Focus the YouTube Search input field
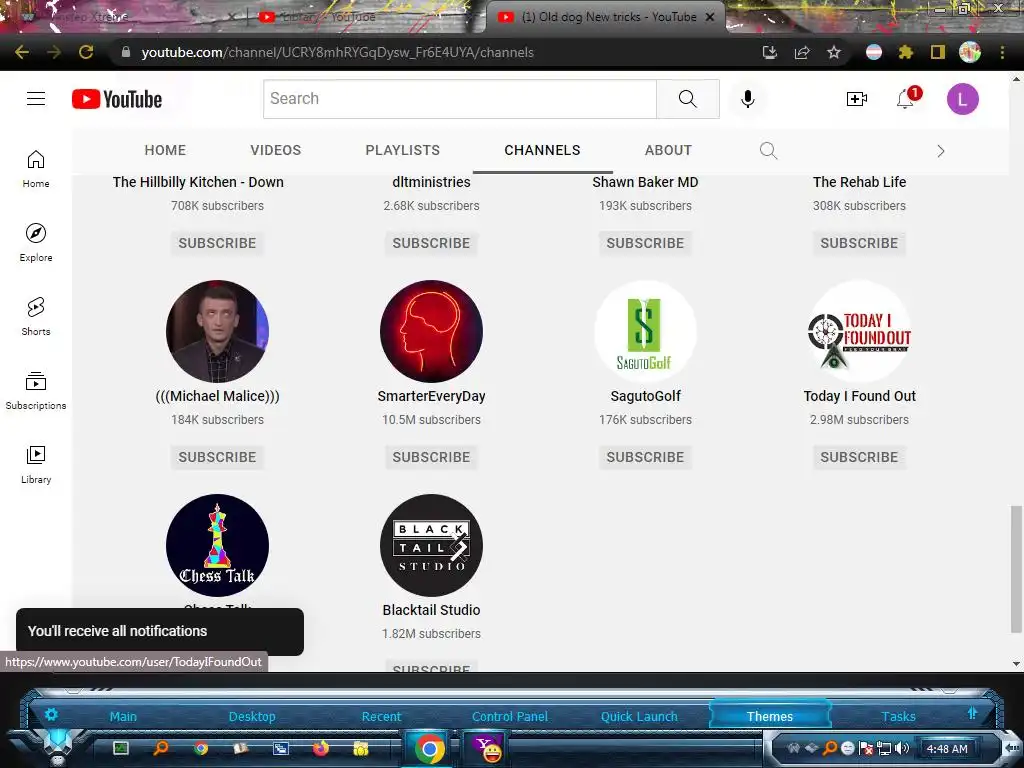The image size is (1024, 768). click(460, 99)
